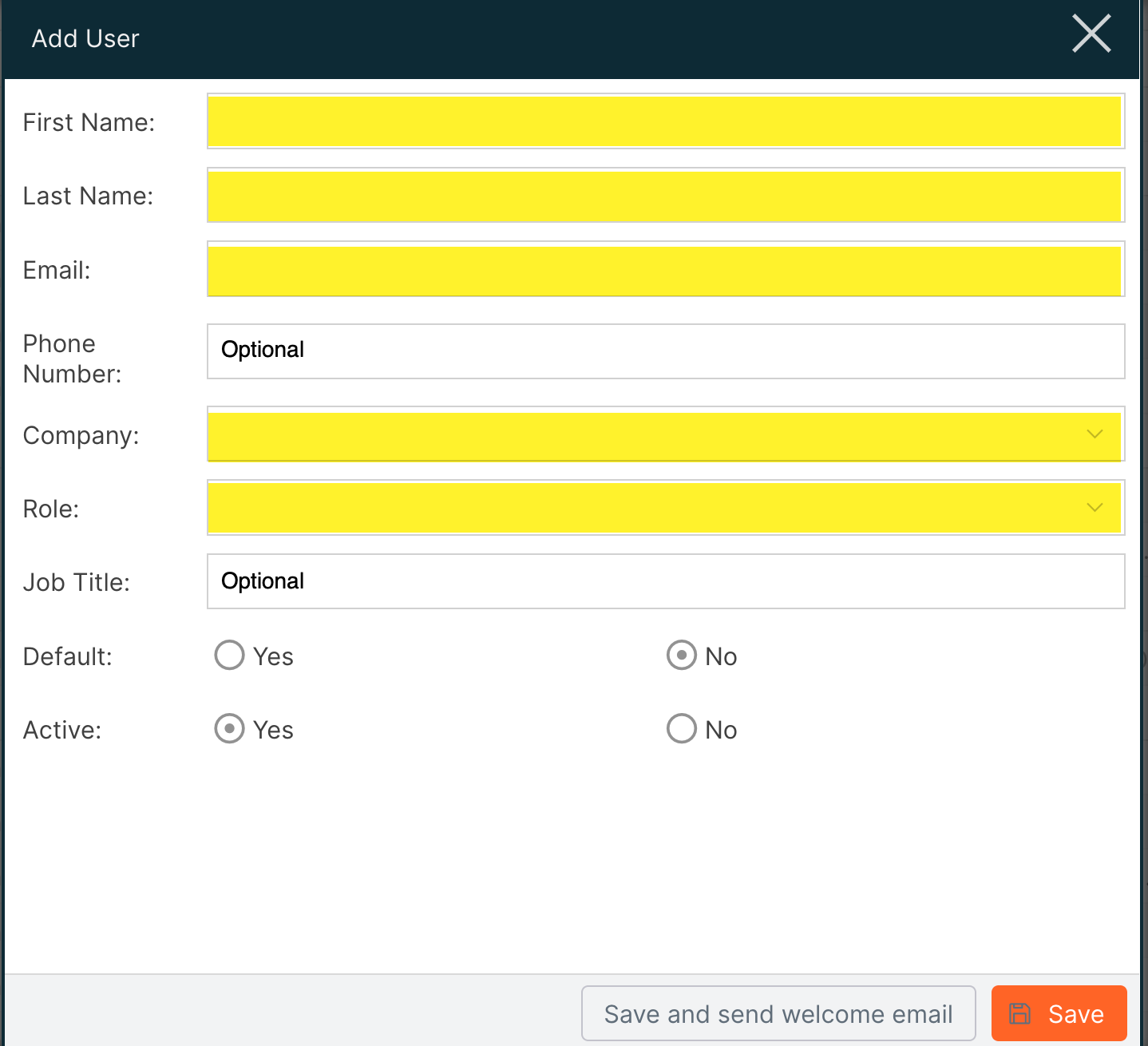
Task: Click the Company label
Action: [x=81, y=435]
